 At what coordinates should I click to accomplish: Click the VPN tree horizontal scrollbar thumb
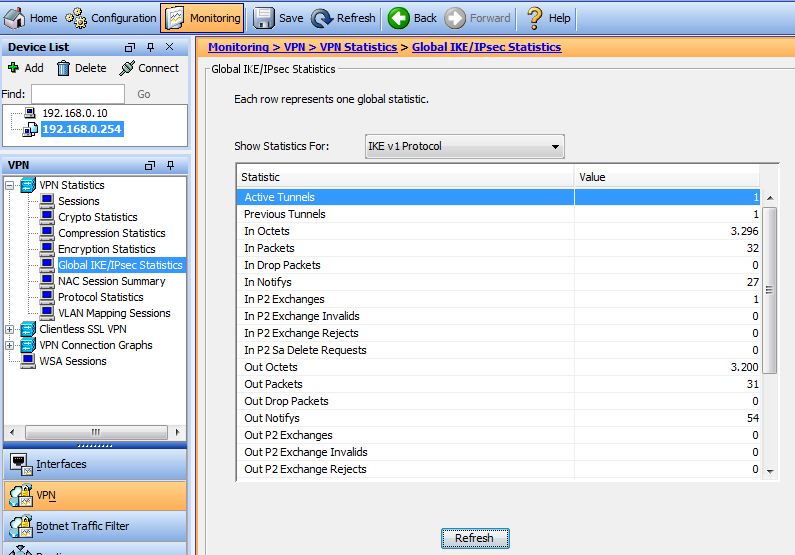96,432
